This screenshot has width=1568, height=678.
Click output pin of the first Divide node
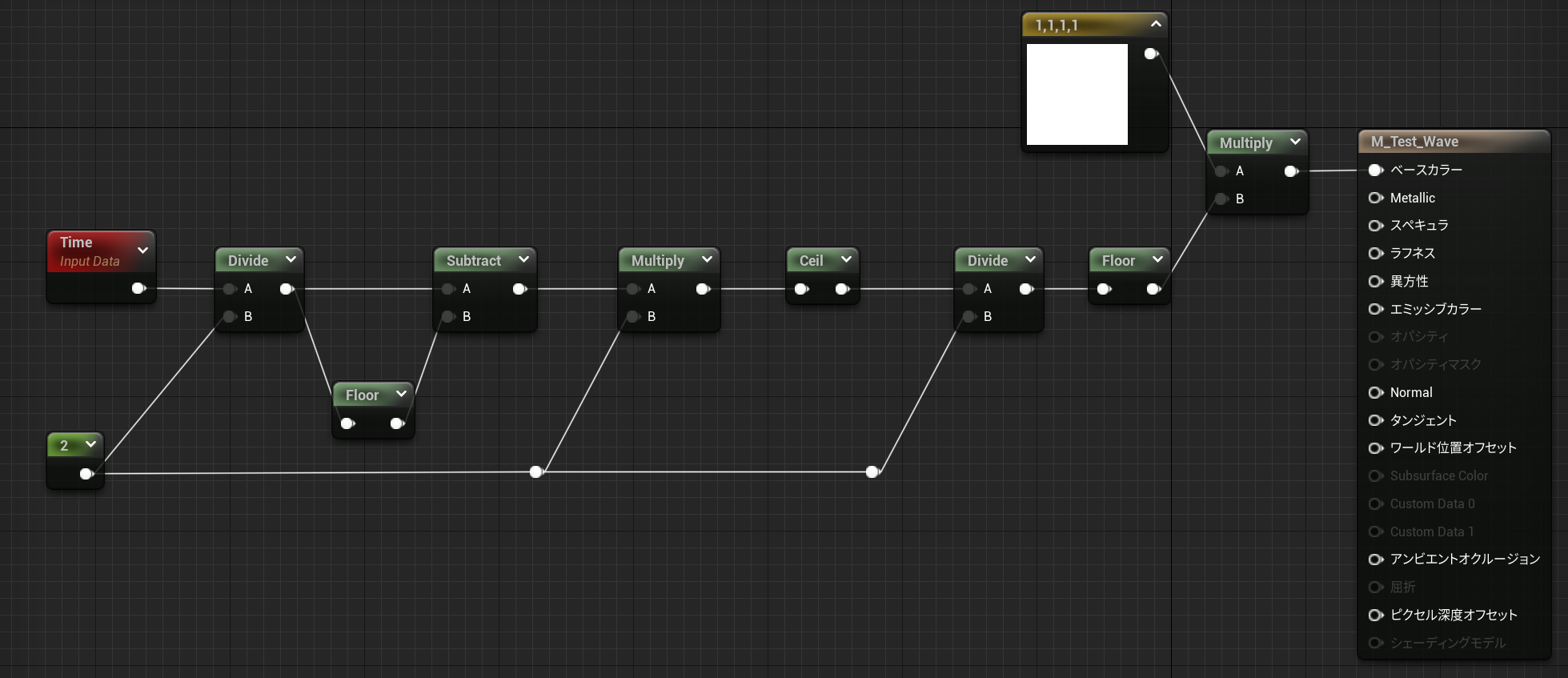pyautogui.click(x=287, y=289)
